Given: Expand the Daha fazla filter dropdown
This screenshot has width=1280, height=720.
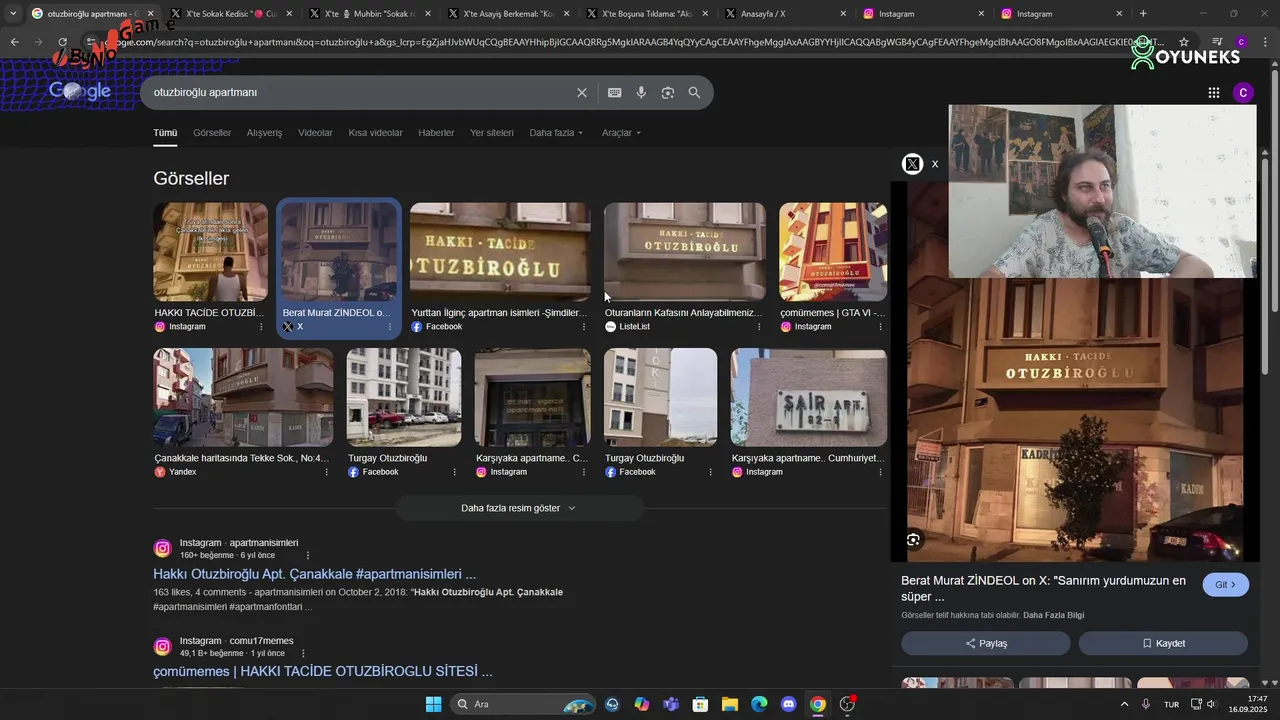Looking at the screenshot, I should pos(556,133).
